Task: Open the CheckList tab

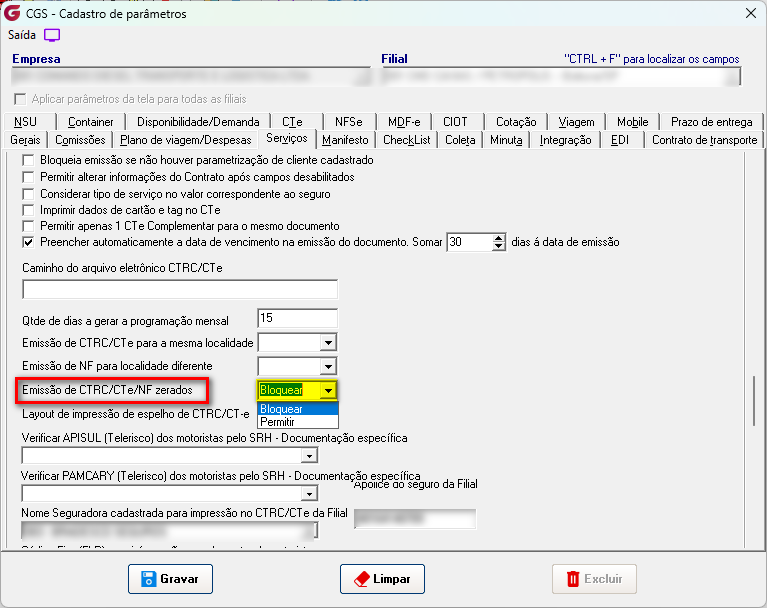Action: 407,140
